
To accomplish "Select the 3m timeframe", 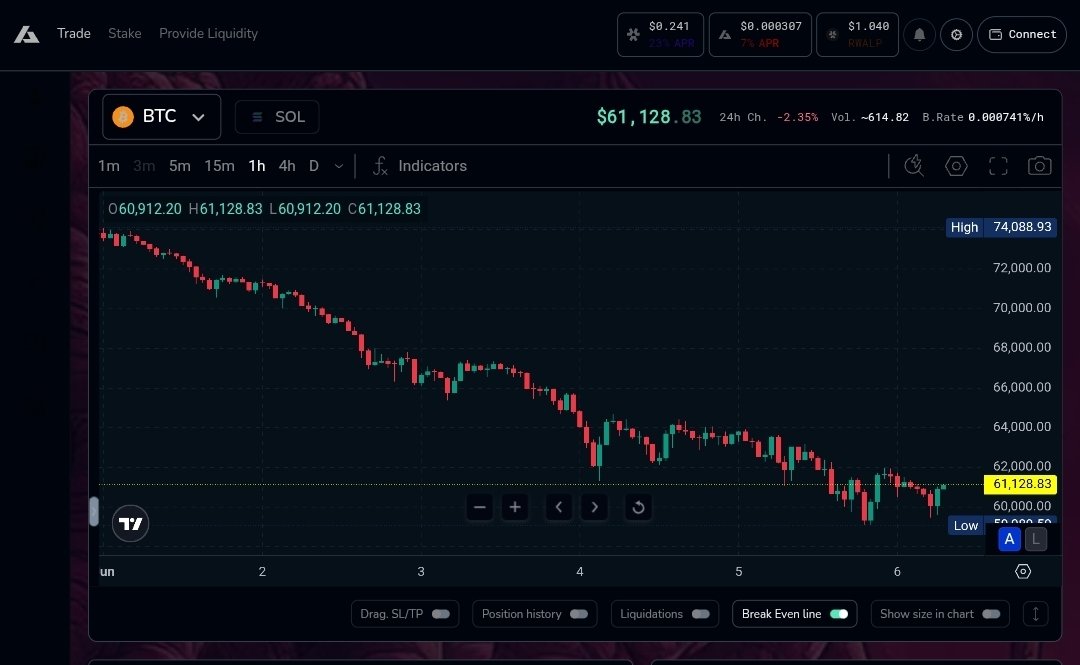I will (x=144, y=166).
